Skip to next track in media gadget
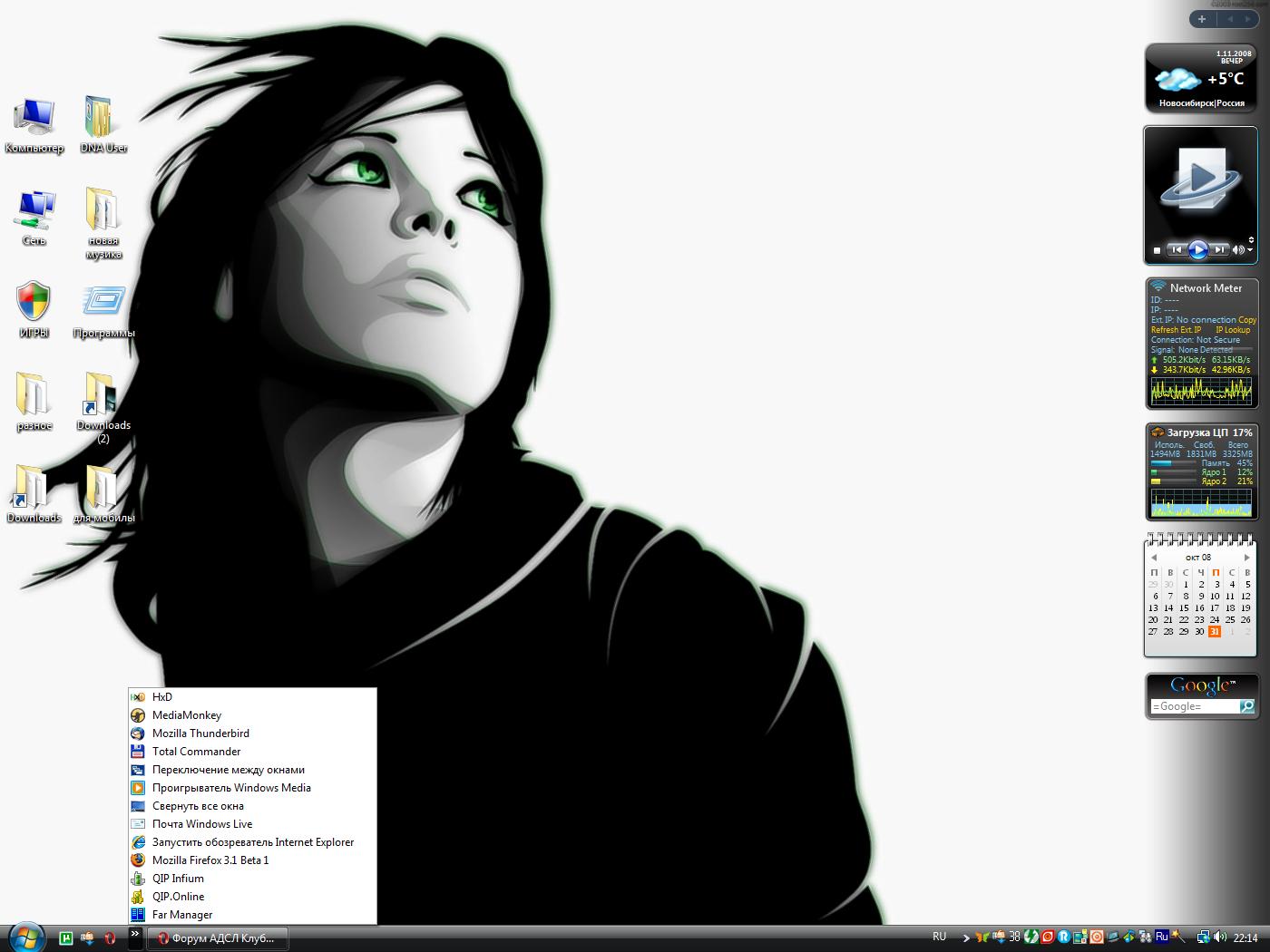 click(1220, 249)
